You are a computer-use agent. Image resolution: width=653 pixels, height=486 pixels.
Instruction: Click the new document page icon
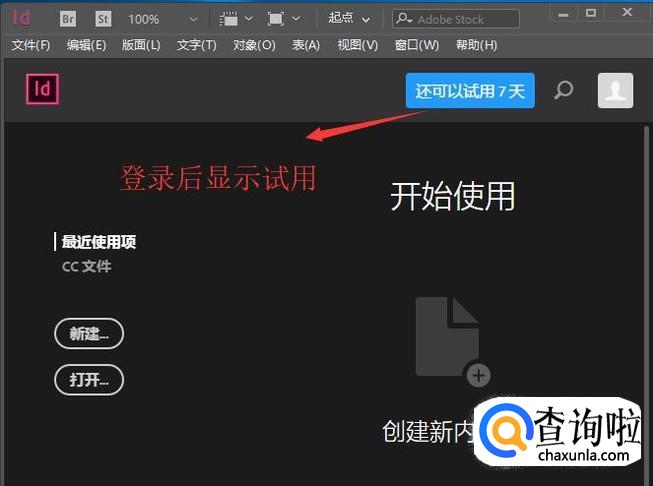click(x=453, y=341)
